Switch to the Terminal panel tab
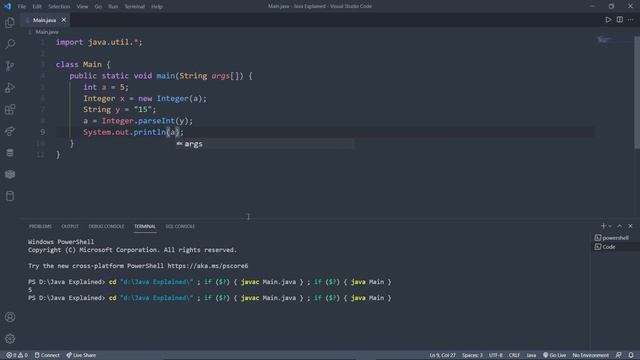Screen dimensions: 640x360 145,226
